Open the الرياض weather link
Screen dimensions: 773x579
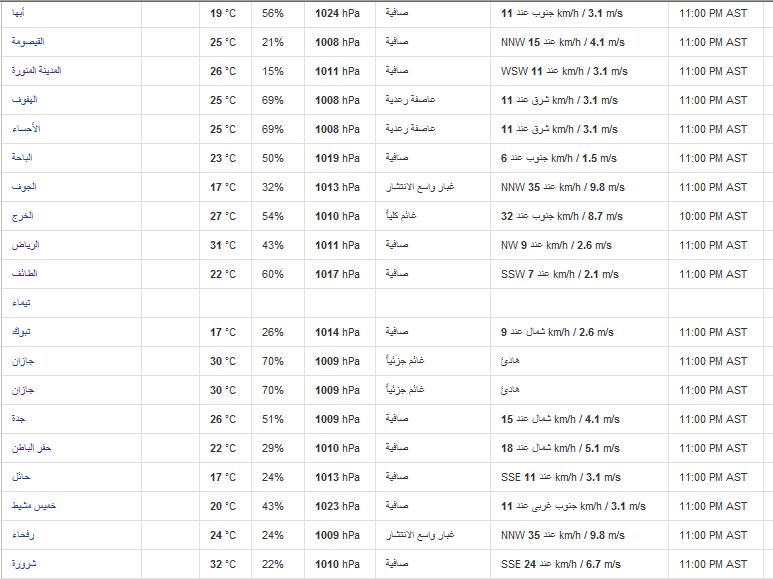pyautogui.click(x=26, y=245)
